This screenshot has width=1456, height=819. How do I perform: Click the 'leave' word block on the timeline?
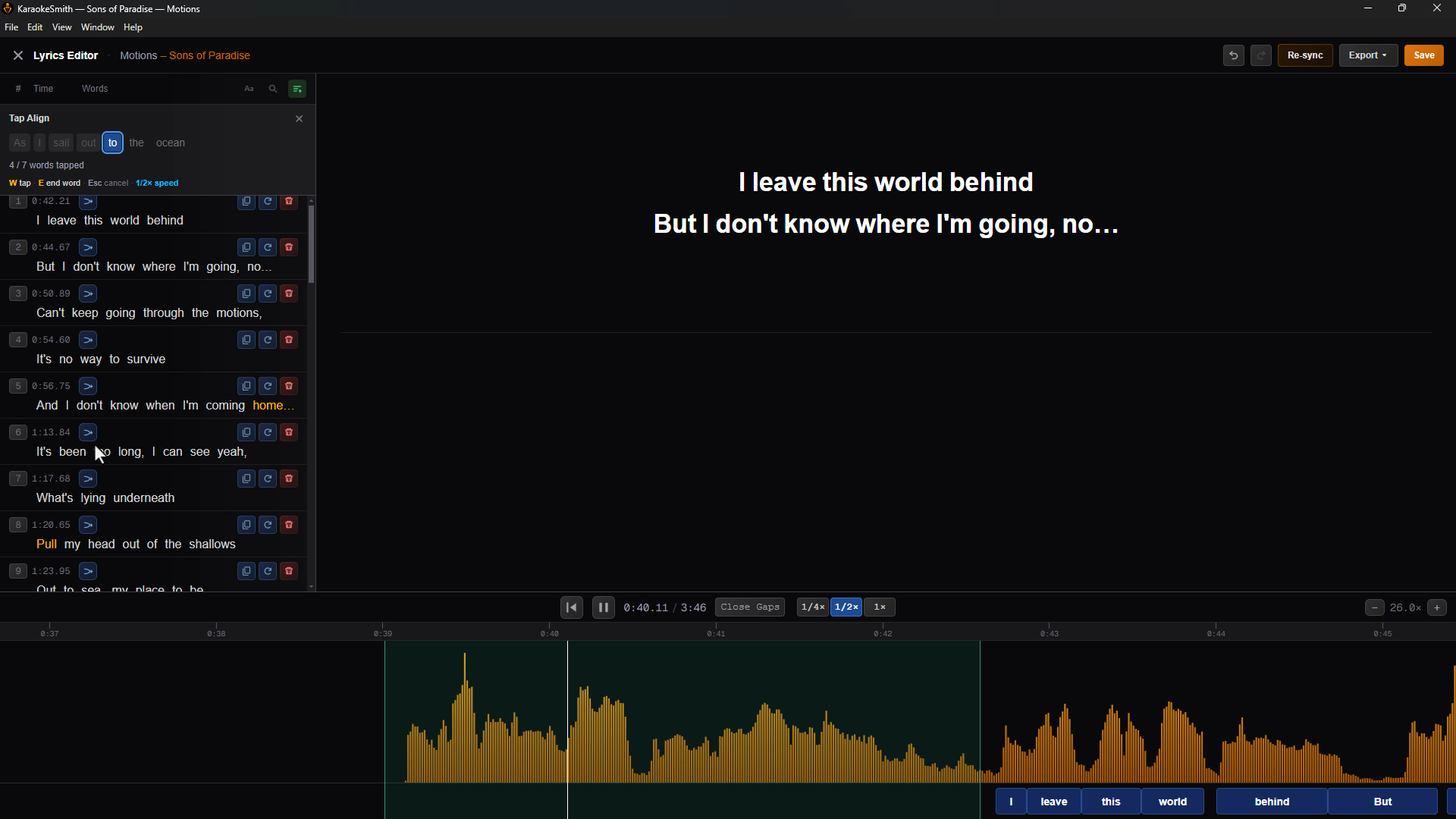[x=1054, y=802]
